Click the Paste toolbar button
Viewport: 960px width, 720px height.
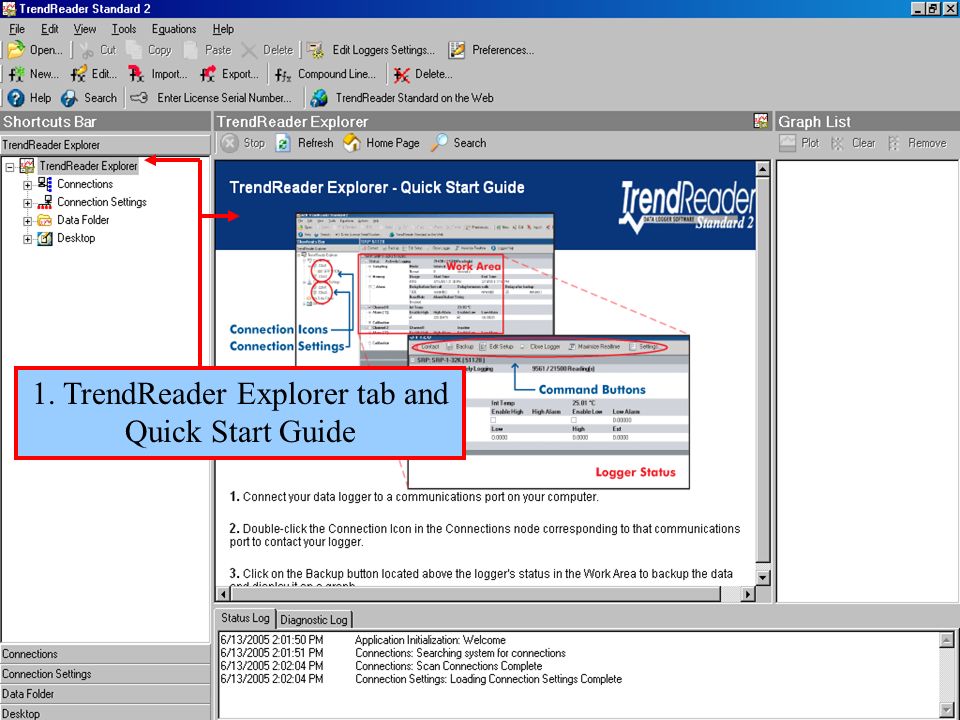[x=208, y=50]
